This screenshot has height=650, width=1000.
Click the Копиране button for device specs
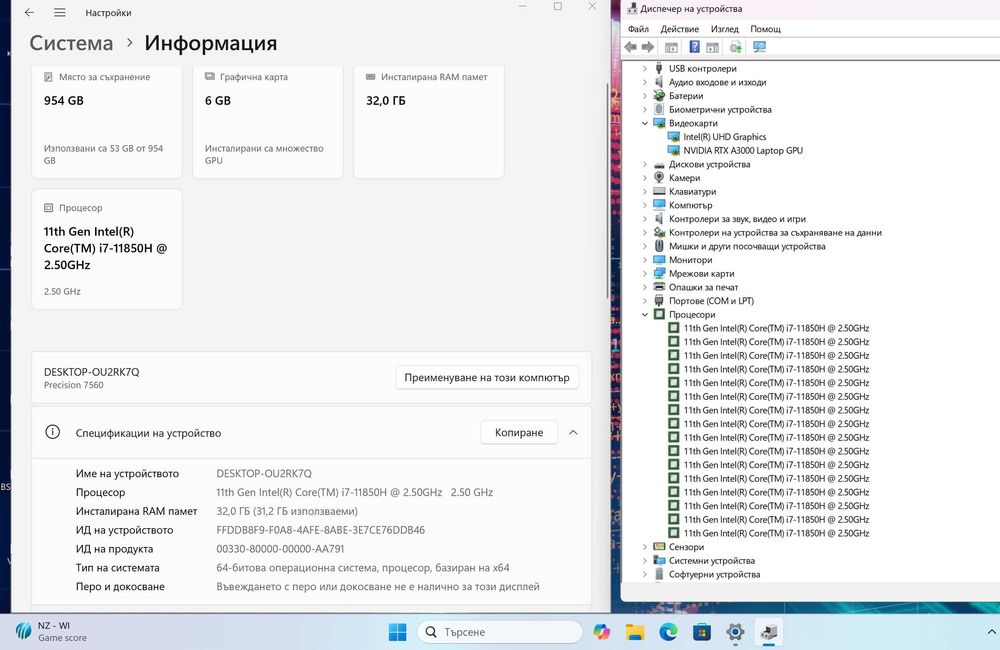518,432
